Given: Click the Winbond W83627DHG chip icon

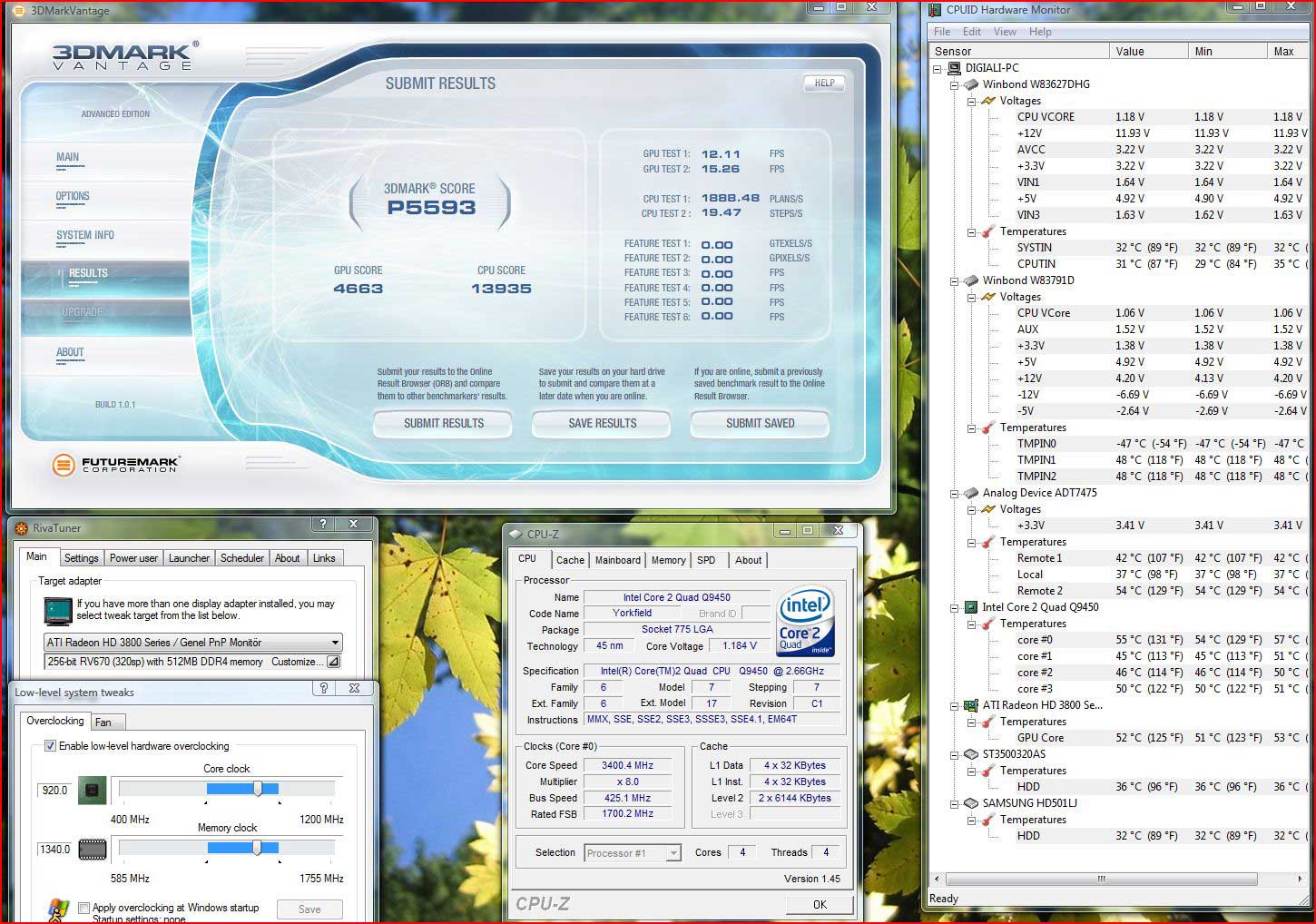Looking at the screenshot, I should coord(972,84).
